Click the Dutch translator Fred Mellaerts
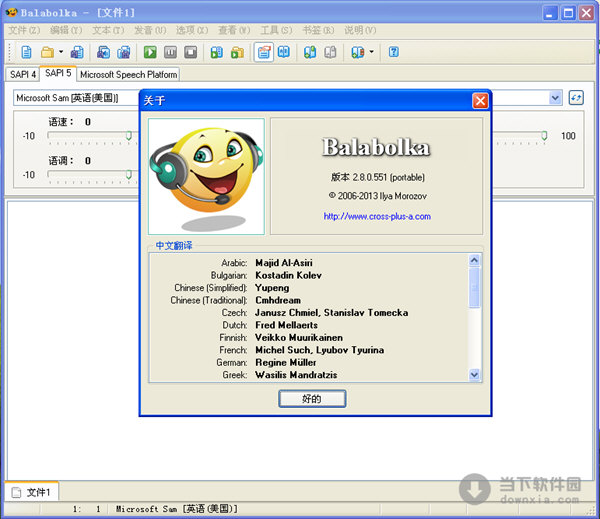 (x=286, y=325)
